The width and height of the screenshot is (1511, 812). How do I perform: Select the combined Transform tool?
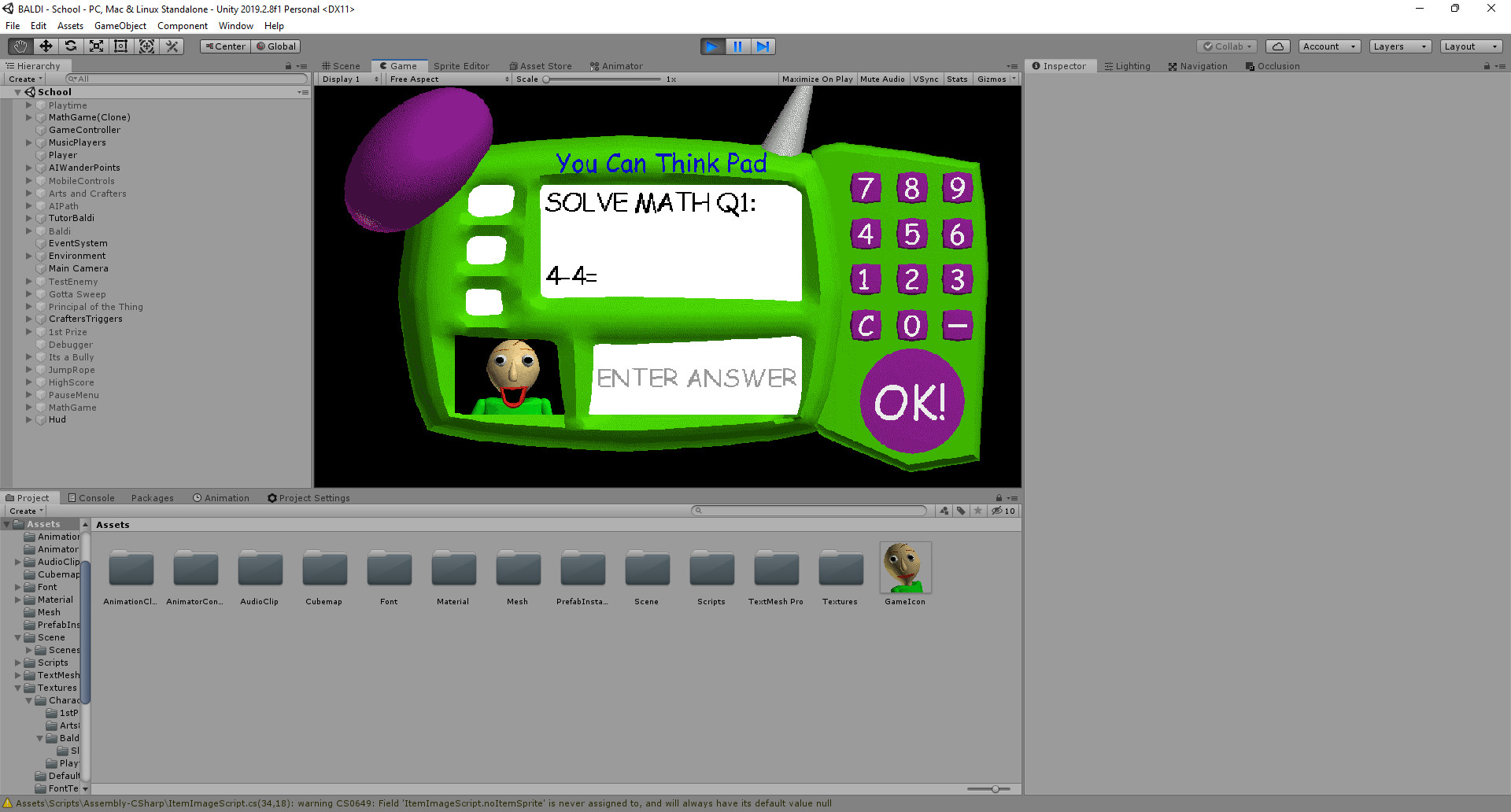[146, 46]
